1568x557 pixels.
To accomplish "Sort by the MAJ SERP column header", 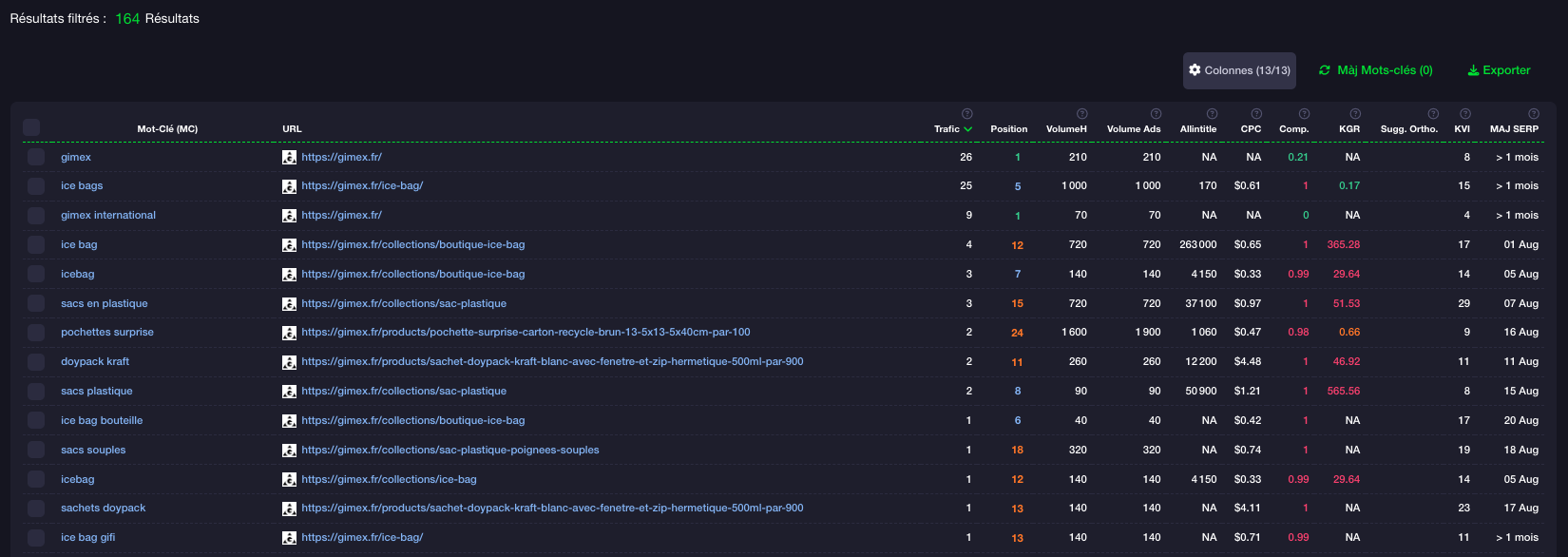I will point(1514,129).
